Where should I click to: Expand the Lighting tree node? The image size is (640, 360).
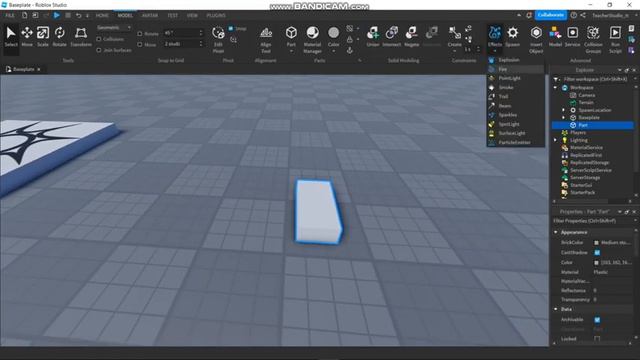pos(556,140)
